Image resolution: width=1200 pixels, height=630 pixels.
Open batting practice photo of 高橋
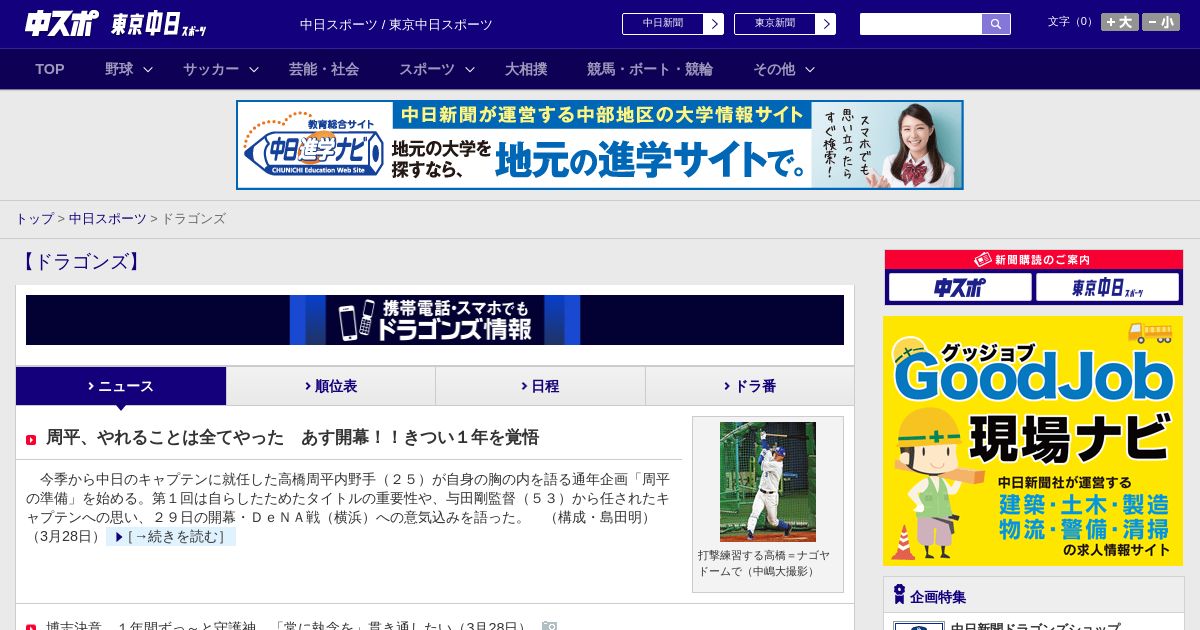768,482
